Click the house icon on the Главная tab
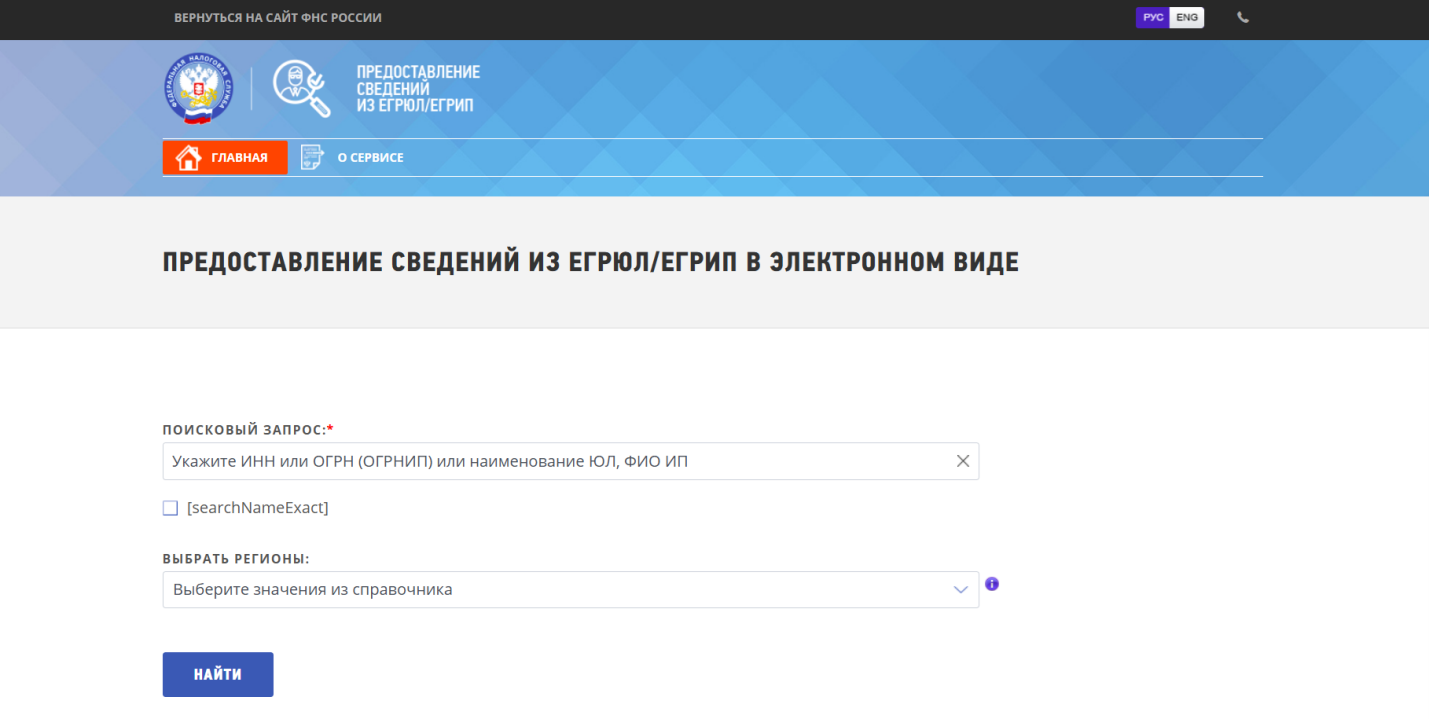The height and width of the screenshot is (719, 1429). (x=188, y=158)
